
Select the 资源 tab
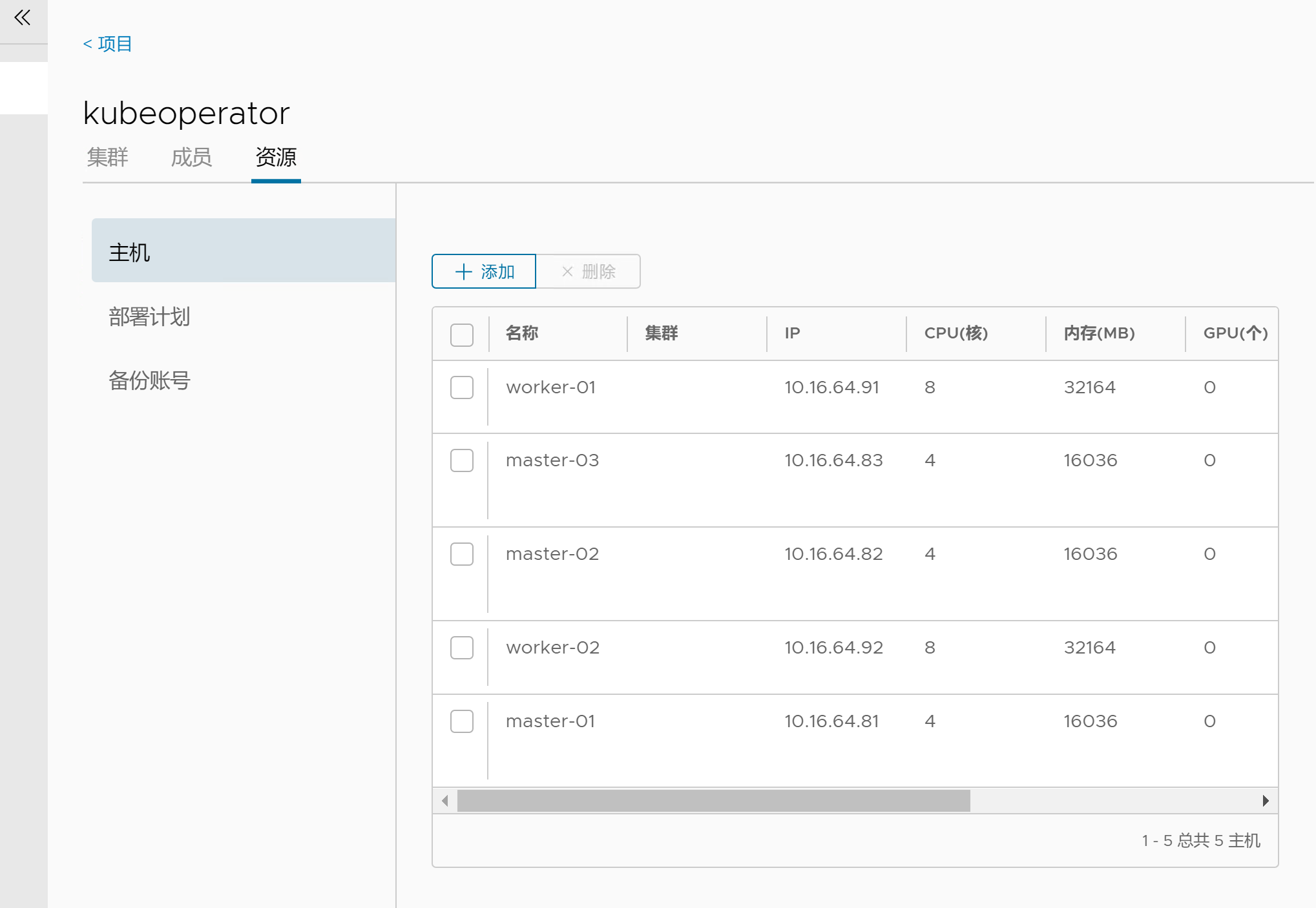pos(276,157)
